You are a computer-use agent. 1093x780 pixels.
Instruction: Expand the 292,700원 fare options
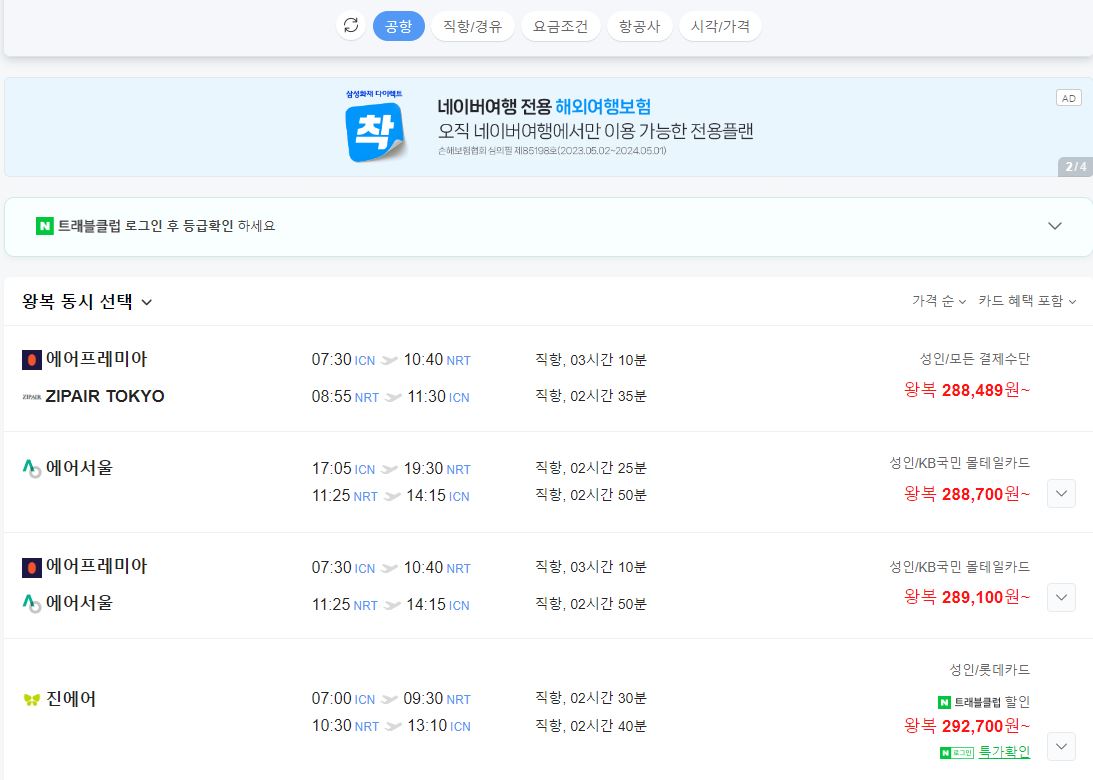point(1061,747)
